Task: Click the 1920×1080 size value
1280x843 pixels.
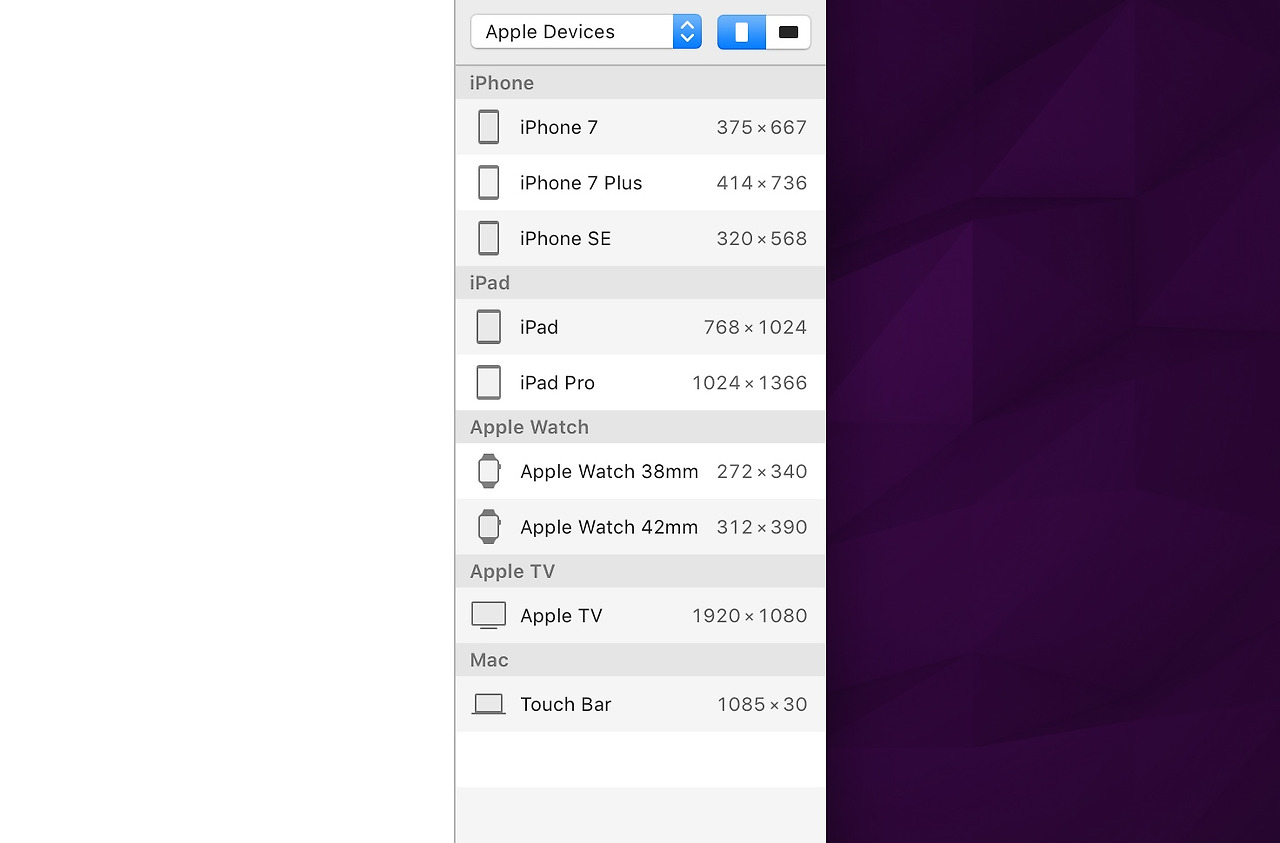Action: [x=749, y=615]
